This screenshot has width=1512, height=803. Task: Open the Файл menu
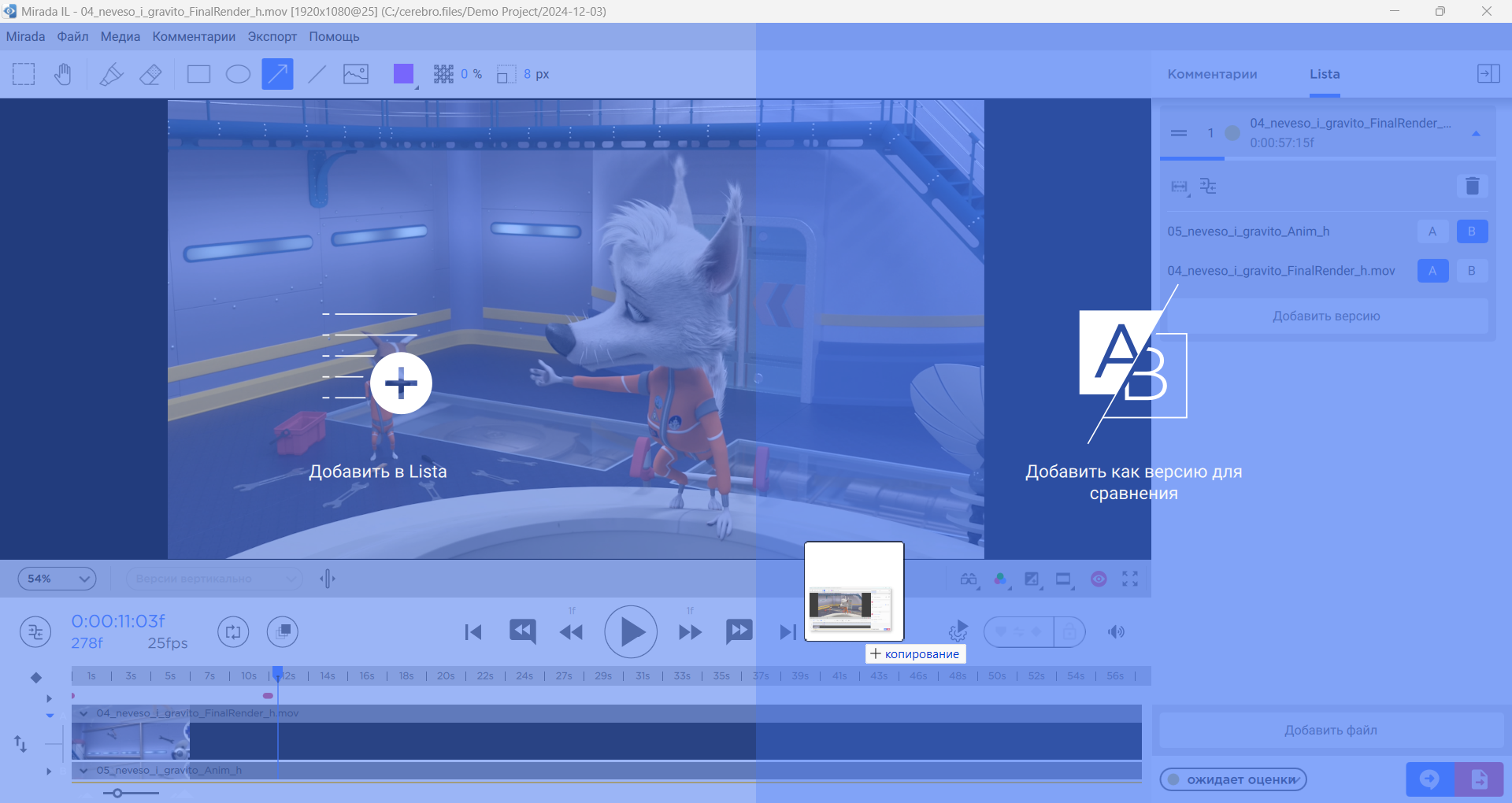72,36
